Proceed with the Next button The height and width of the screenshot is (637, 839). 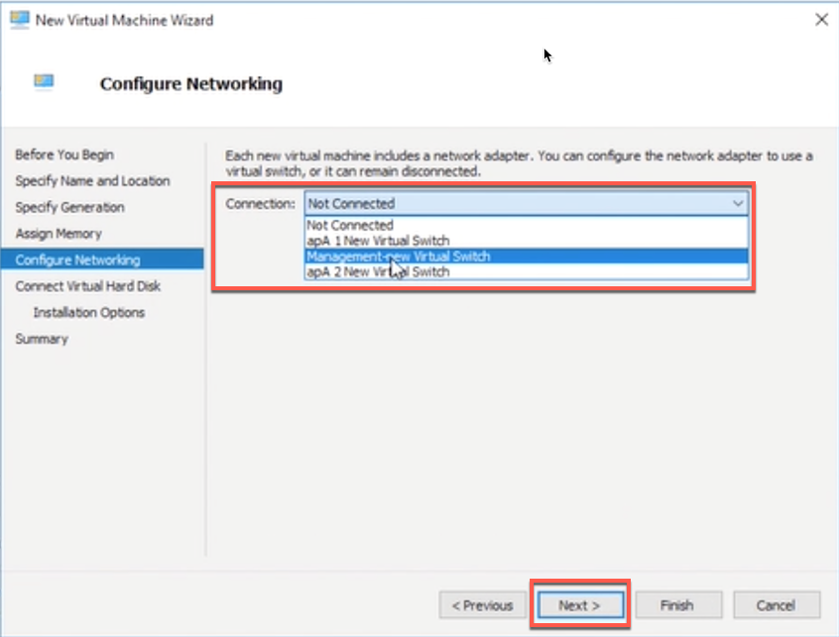[580, 605]
